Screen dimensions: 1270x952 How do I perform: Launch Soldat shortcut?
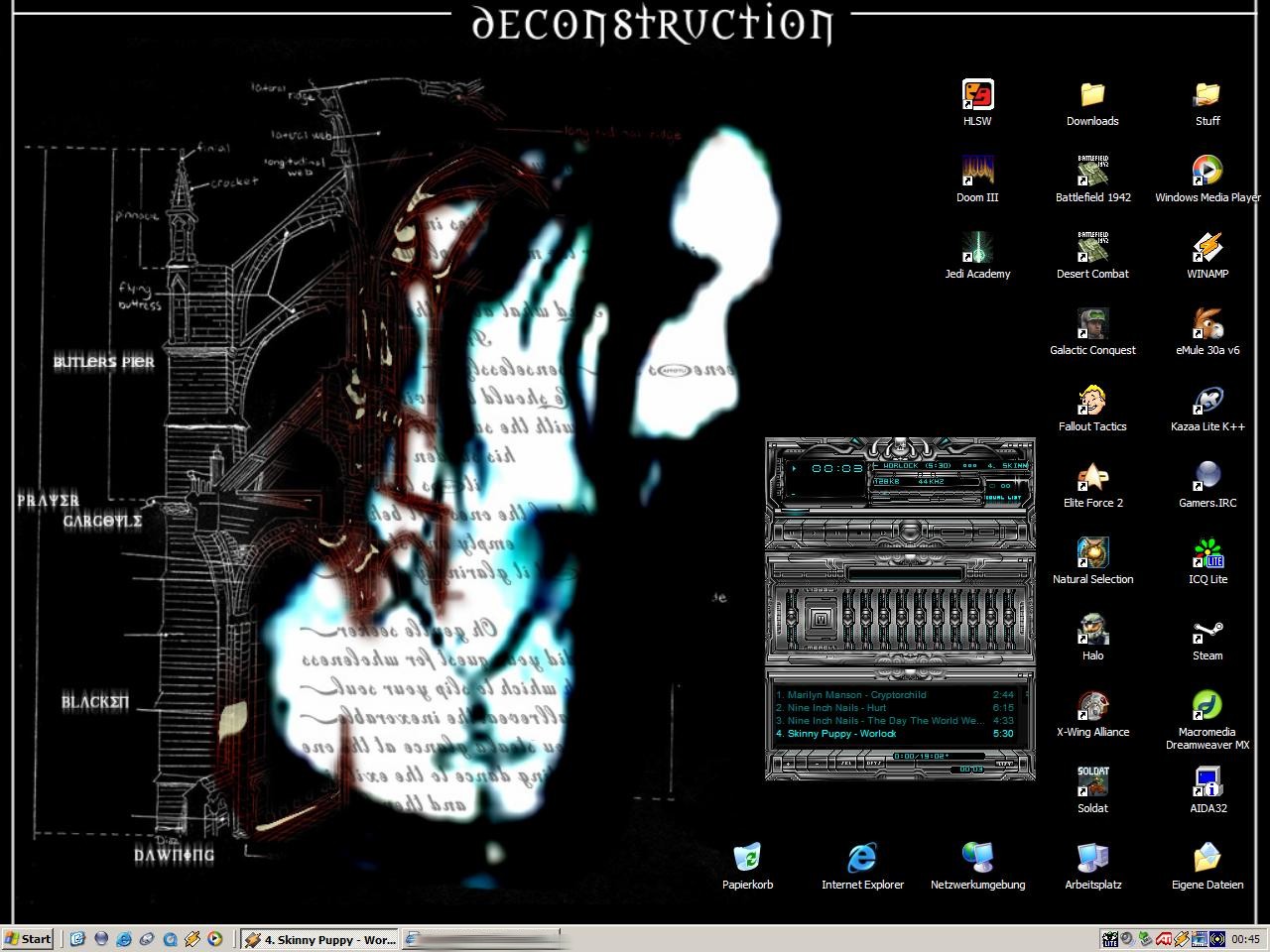pyautogui.click(x=1092, y=790)
